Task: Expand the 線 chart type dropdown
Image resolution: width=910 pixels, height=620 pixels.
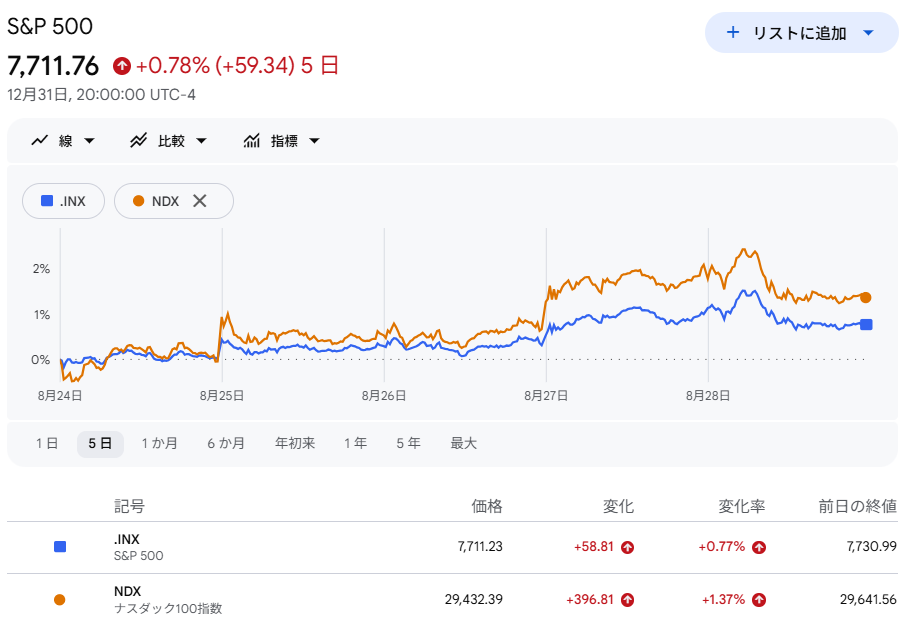Action: pos(89,141)
